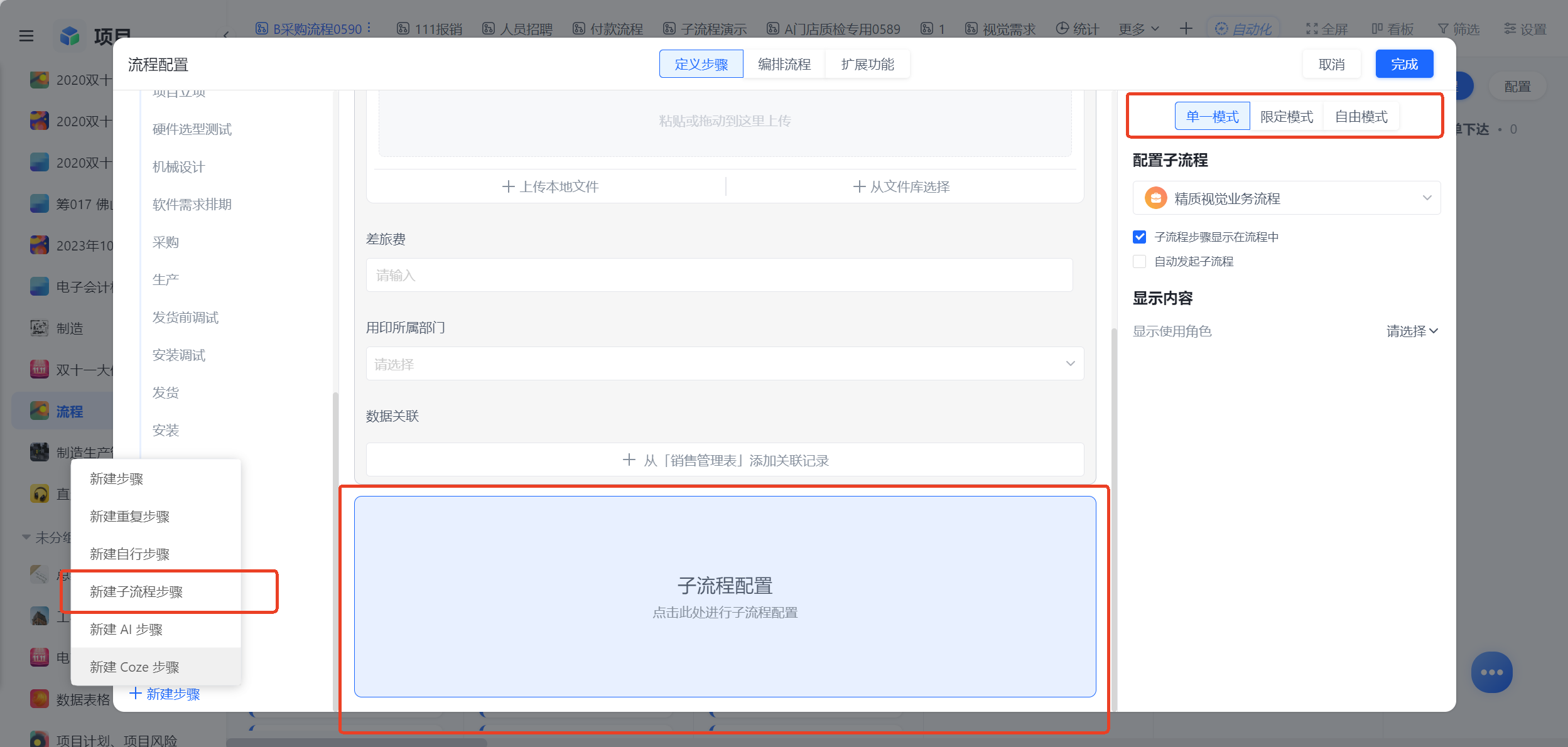Open the floating three-dot chat bubble
This screenshot has height=747, width=1568.
[1491, 672]
